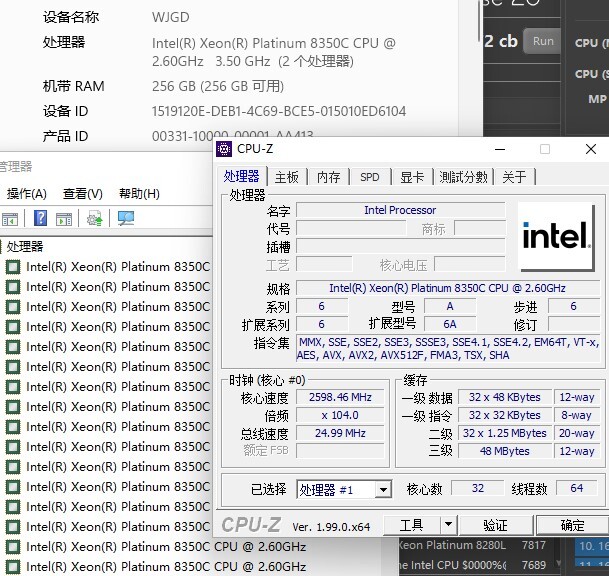Open the SPD tab
The image size is (609, 576).
(x=369, y=177)
